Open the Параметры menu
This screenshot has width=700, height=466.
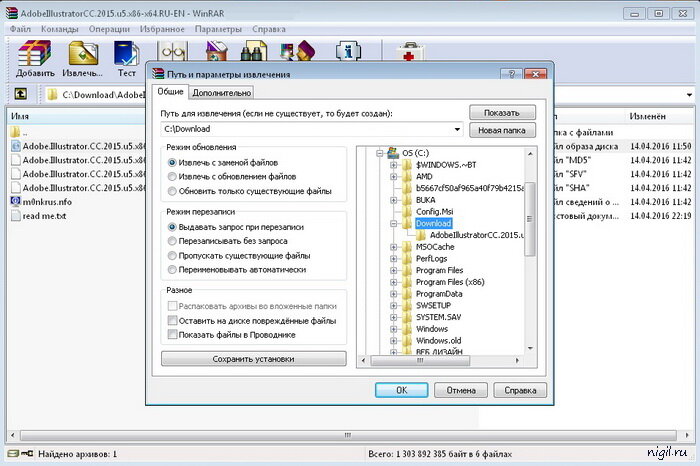[x=218, y=29]
